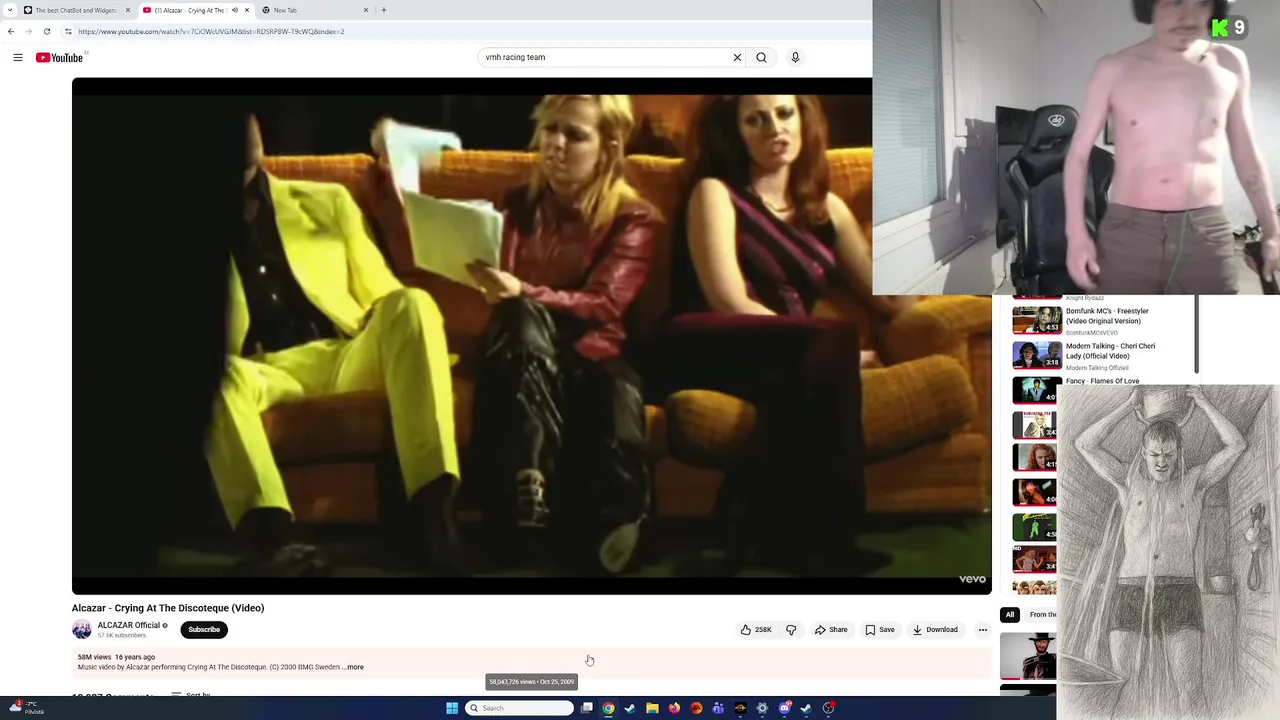The height and width of the screenshot is (720, 1280).
Task: Open the Windows Start menu
Action: click(452, 708)
